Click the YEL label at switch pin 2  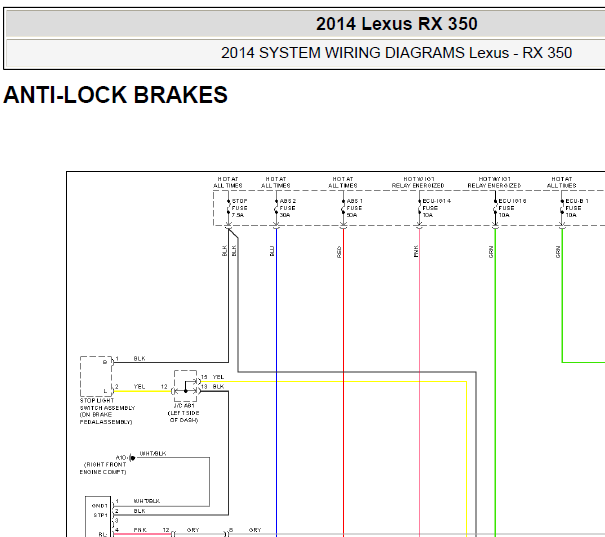point(139,386)
